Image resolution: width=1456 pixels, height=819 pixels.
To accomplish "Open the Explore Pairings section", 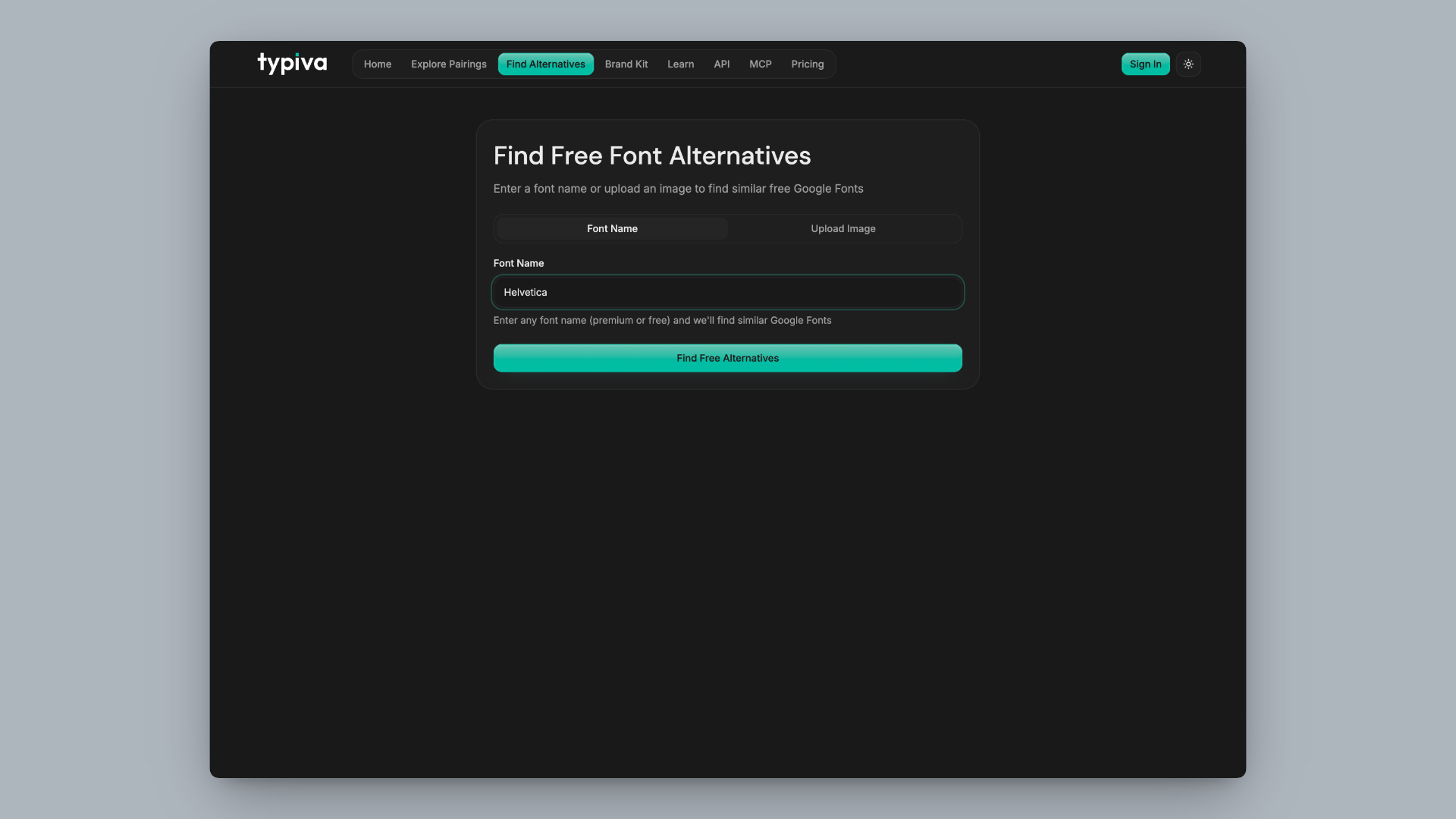I will pos(448,64).
